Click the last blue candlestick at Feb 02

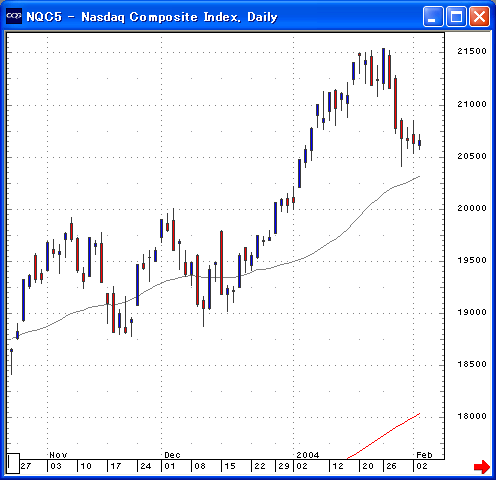419,143
